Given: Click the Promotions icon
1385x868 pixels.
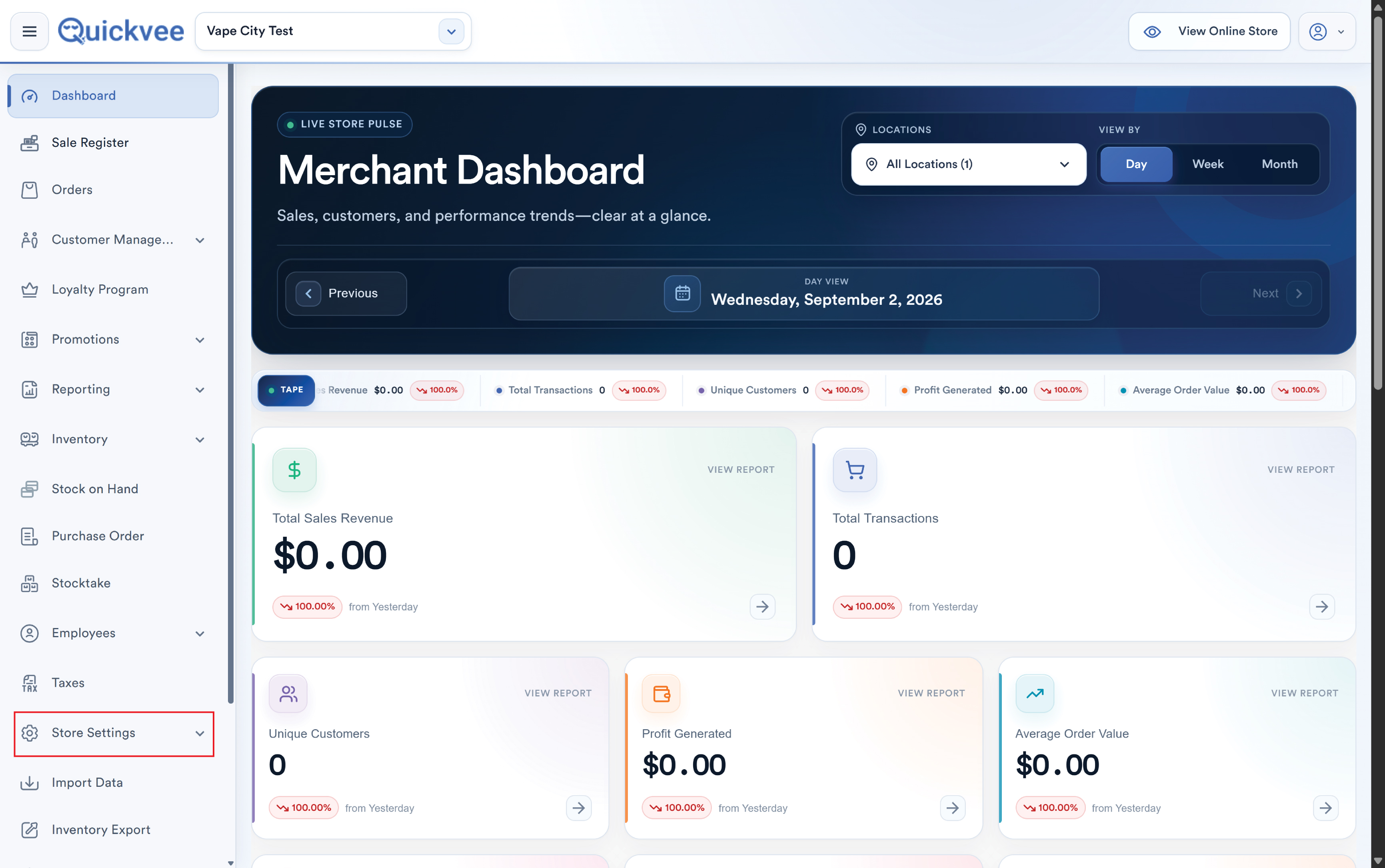Looking at the screenshot, I should coord(29,340).
